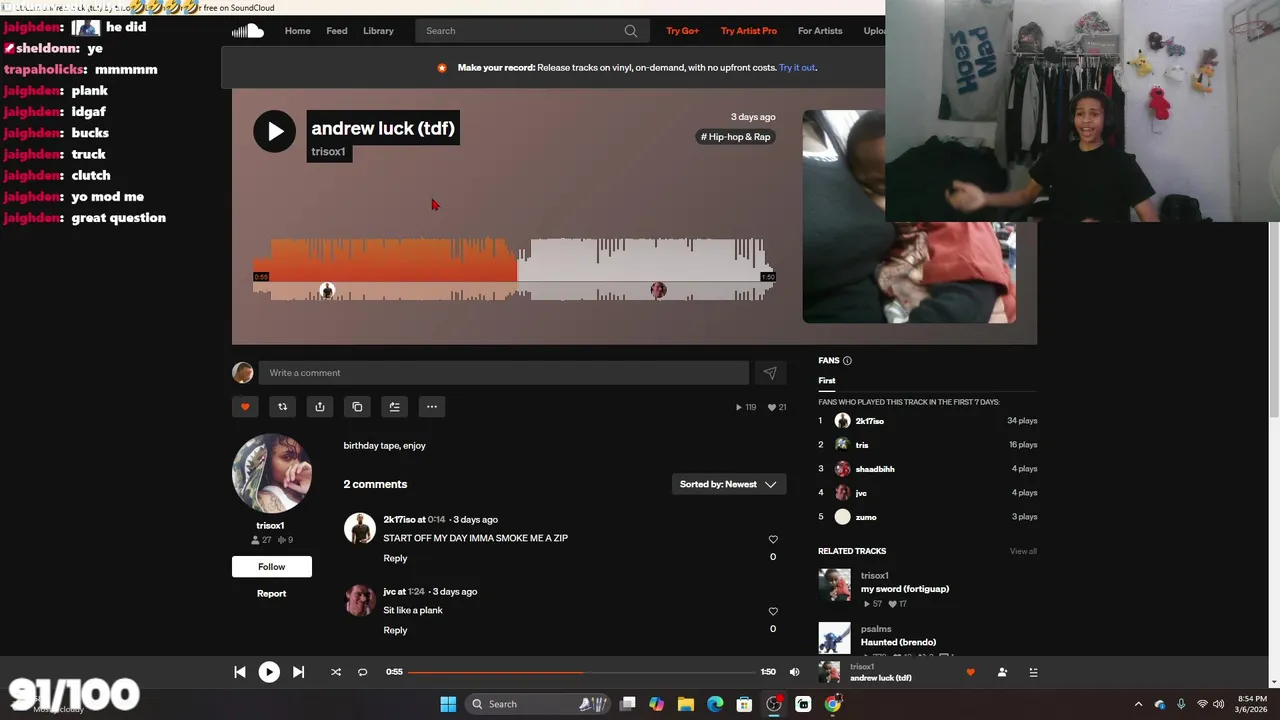Click the Fans info icon
The height and width of the screenshot is (720, 1280).
point(847,361)
